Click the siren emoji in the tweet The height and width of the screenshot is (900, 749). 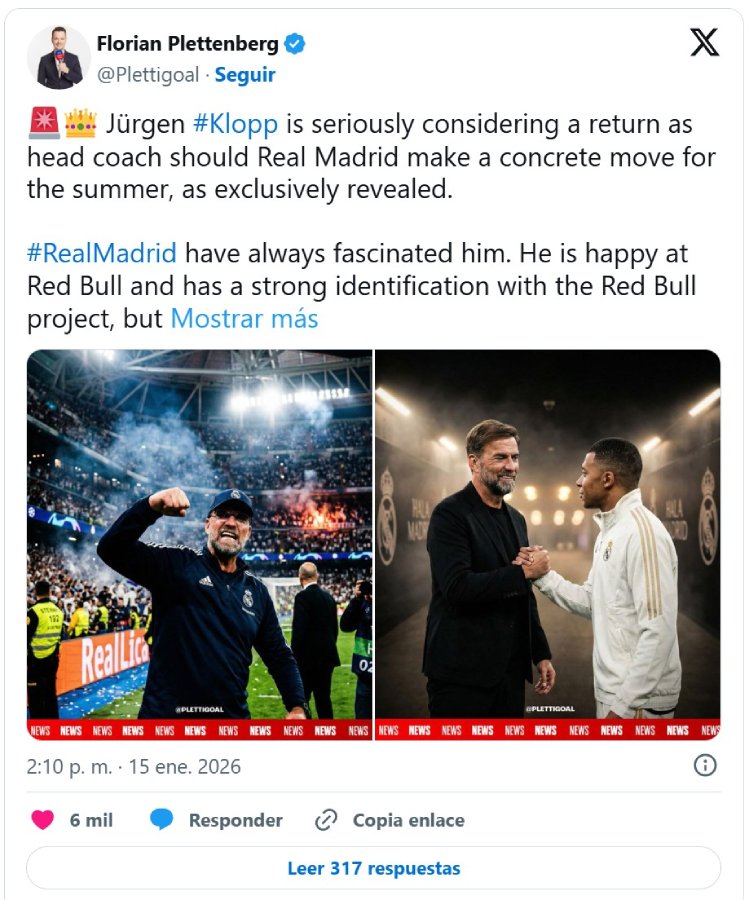point(43,124)
